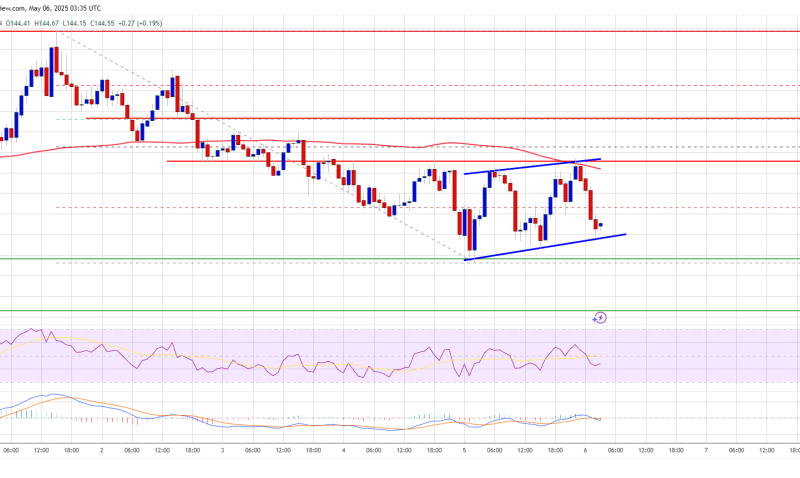Click day label 4 on the time axis

(x=343, y=450)
